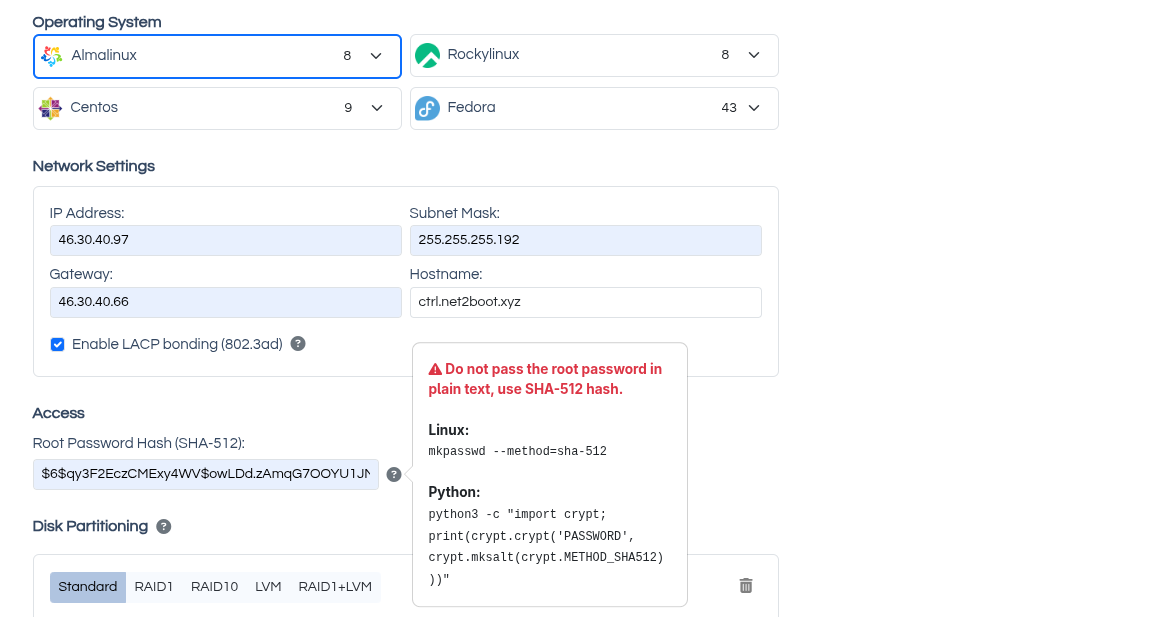Viewport: 1154px width, 617px height.
Task: Switch to RAID1 partitioning tab
Action: coord(154,587)
